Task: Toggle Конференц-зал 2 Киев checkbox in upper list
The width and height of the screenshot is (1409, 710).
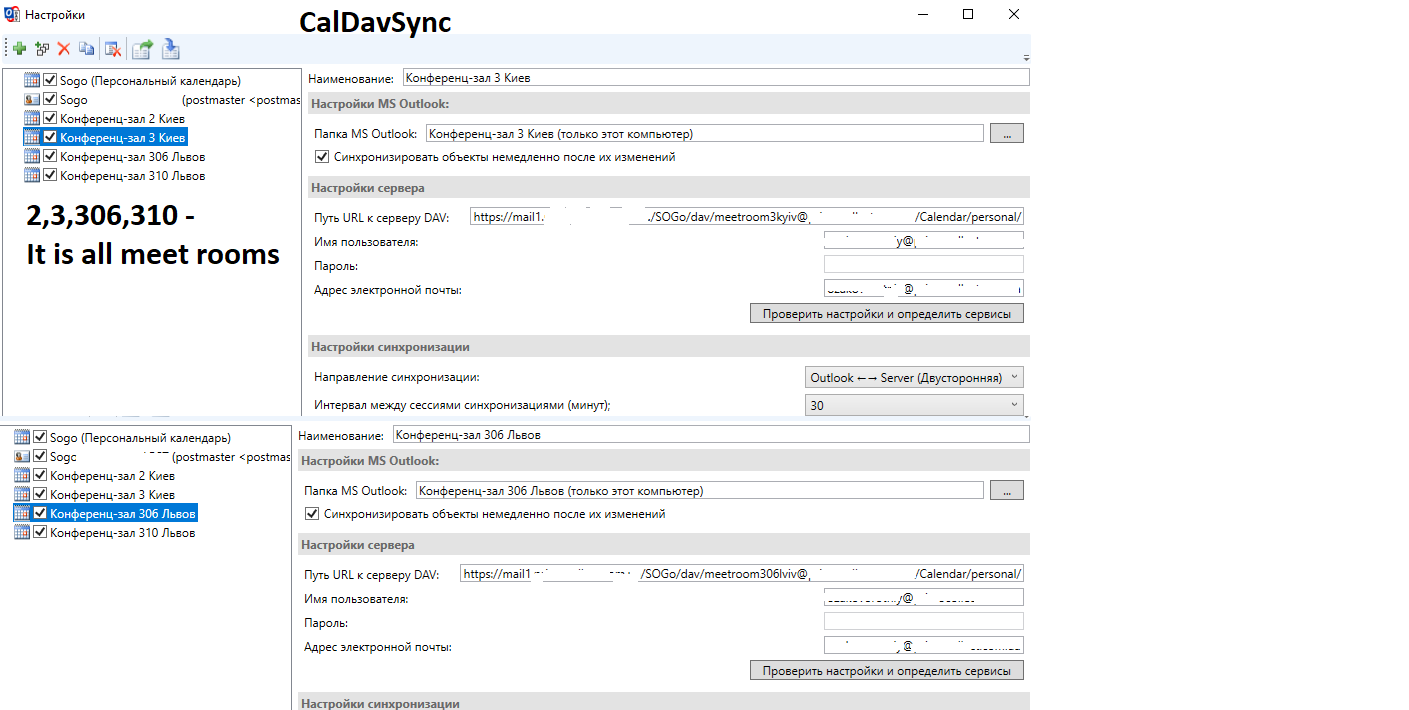Action: pos(50,118)
